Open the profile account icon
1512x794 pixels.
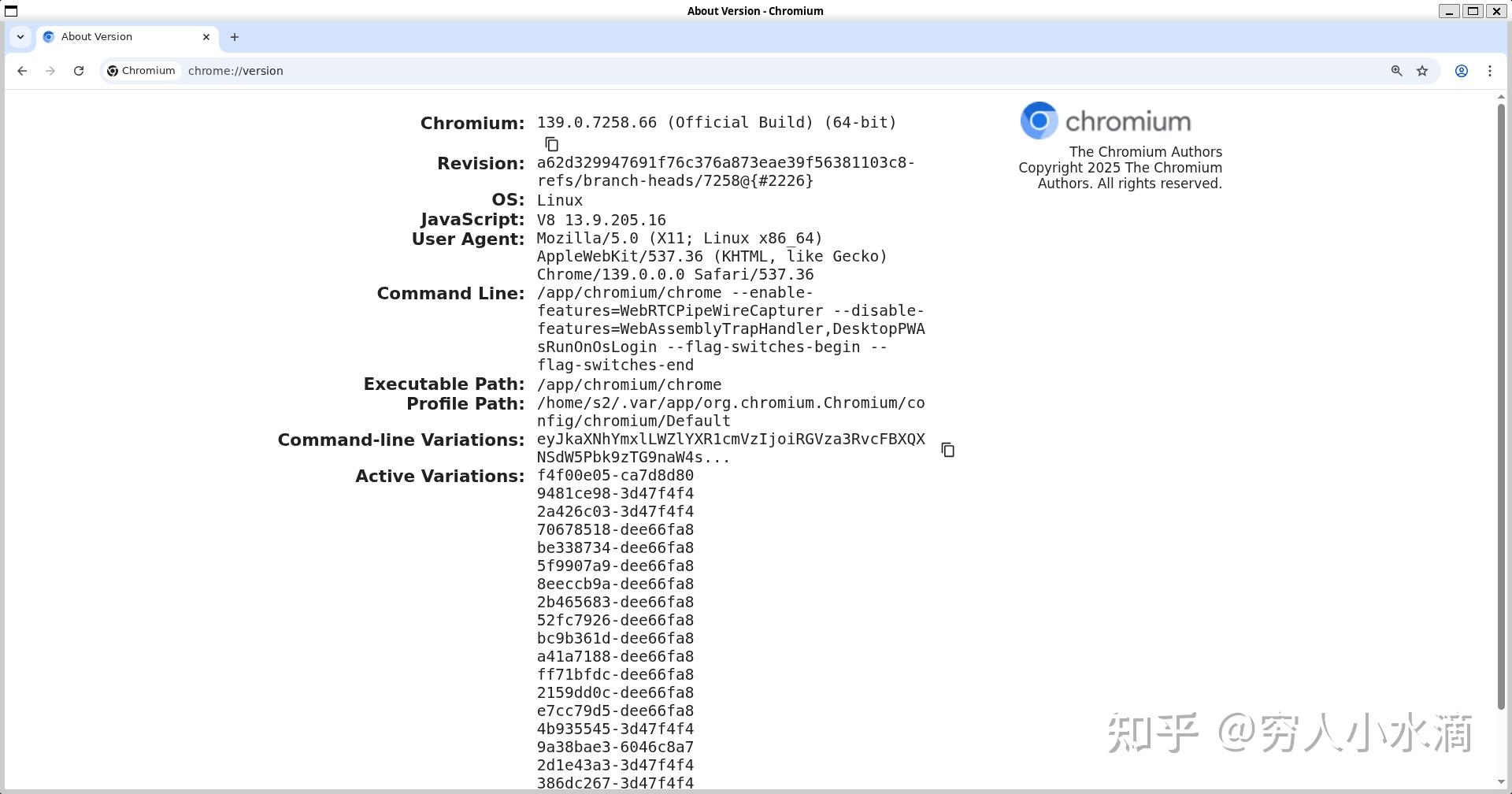pos(1462,71)
